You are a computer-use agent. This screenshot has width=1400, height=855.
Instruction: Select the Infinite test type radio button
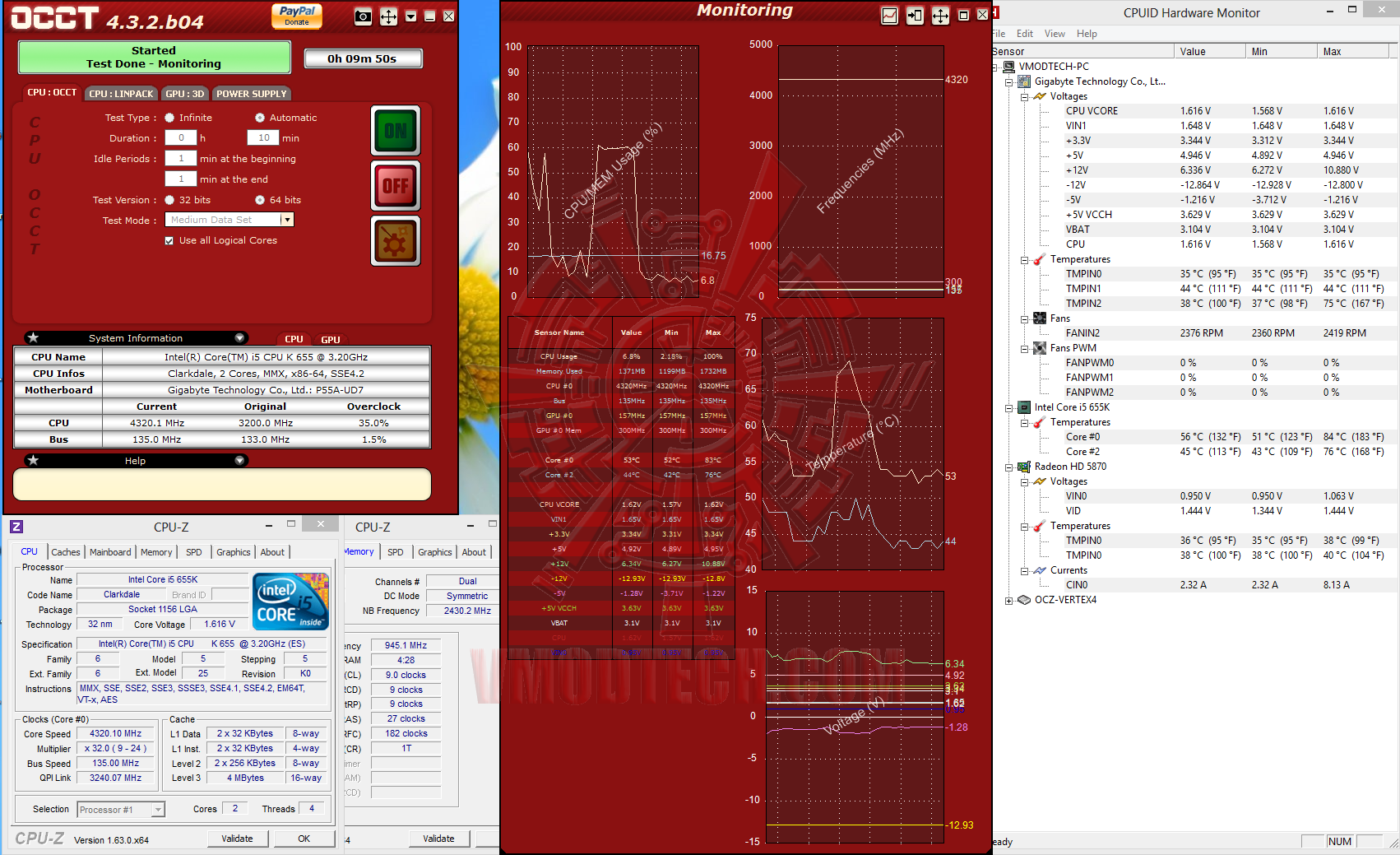pyautogui.click(x=169, y=118)
